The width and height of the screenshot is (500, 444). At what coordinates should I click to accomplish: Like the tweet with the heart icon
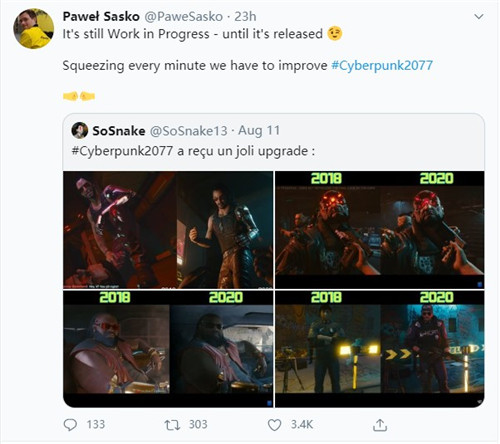274,425
